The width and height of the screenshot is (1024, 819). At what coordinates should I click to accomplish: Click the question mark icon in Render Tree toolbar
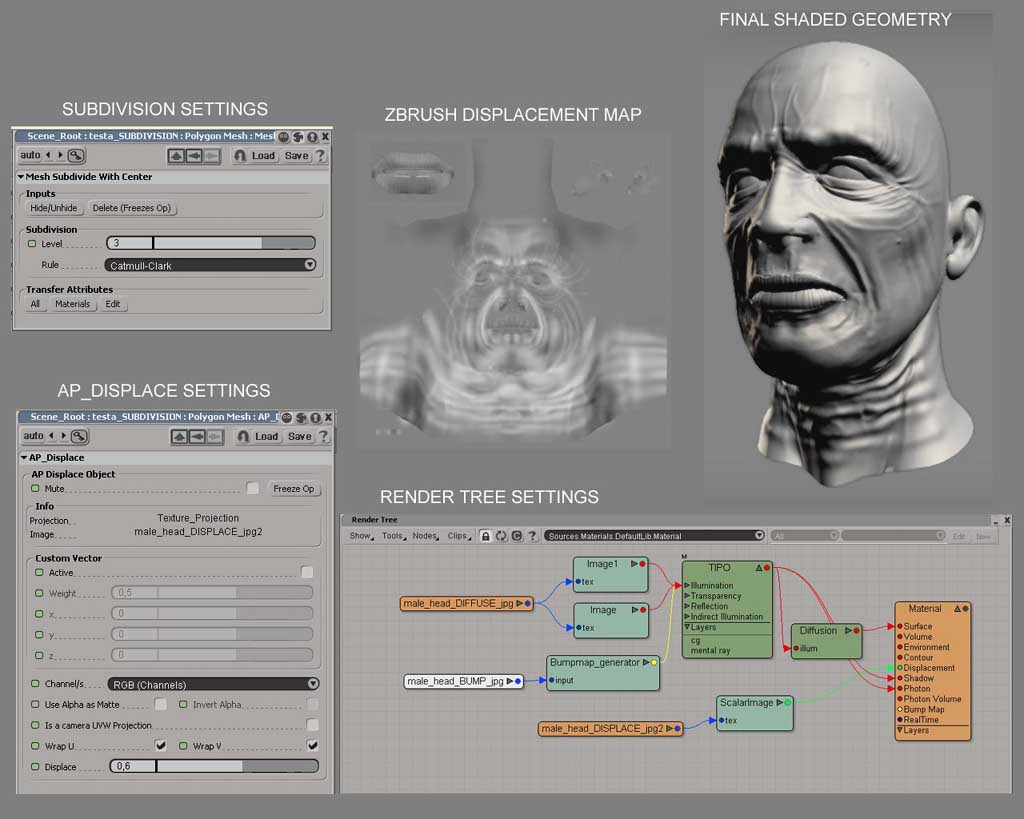click(x=532, y=536)
